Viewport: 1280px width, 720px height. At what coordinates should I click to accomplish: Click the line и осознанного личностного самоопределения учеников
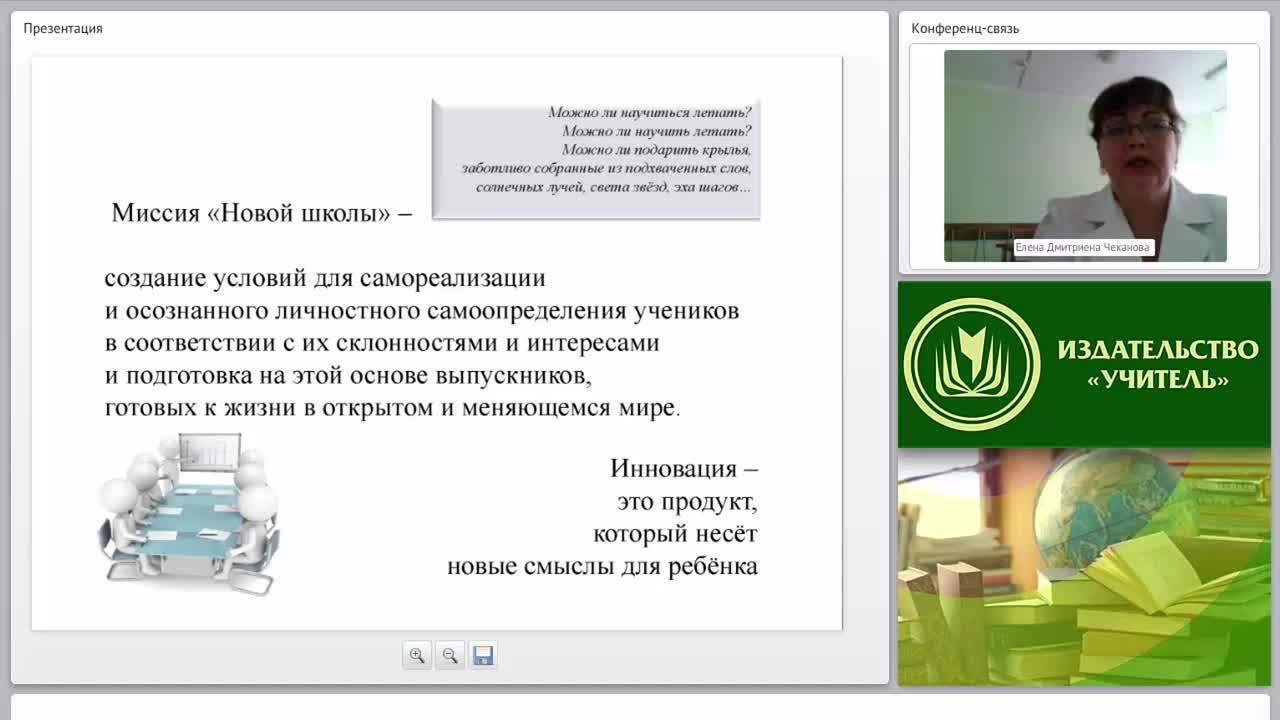tap(422, 311)
